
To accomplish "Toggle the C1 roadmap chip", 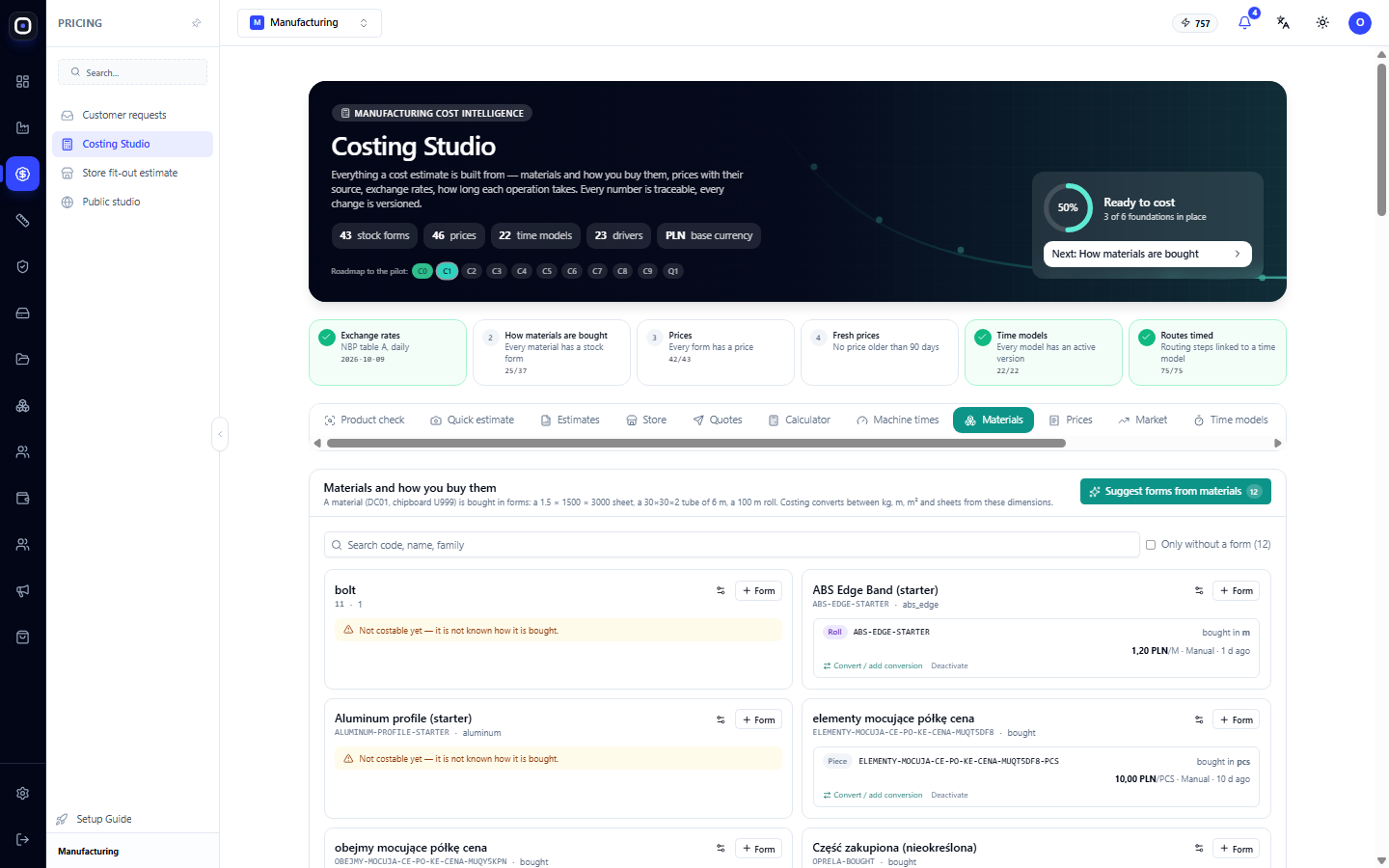I will point(447,271).
